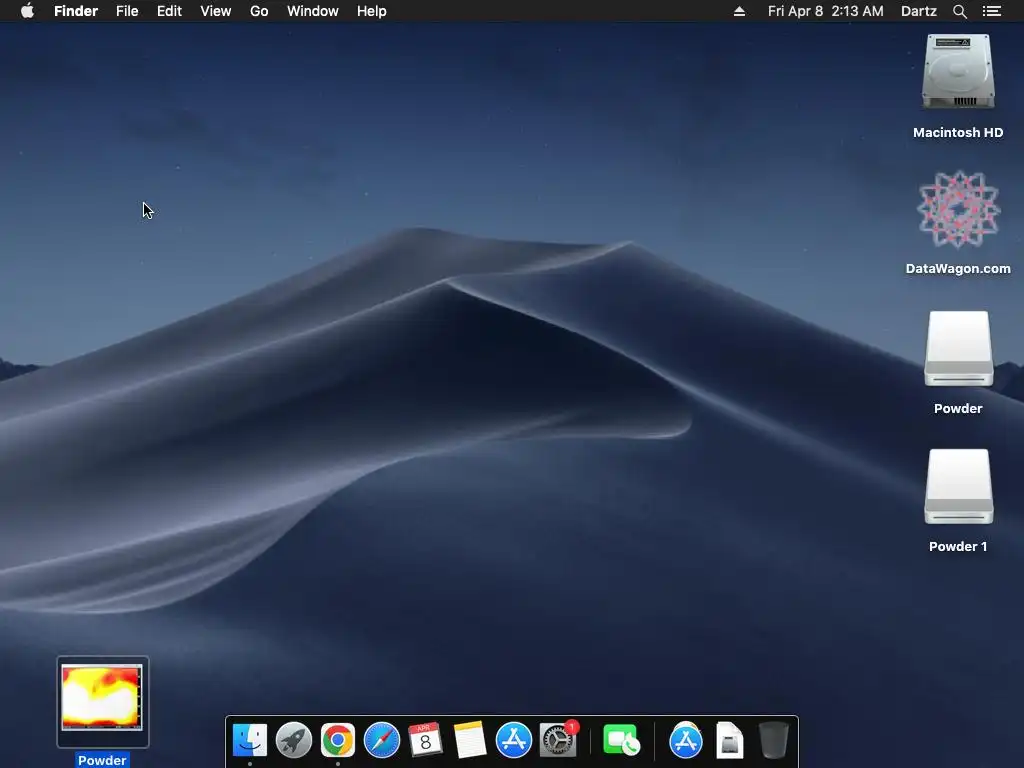Click the Dartz user name in the menu bar
This screenshot has width=1024, height=768.
tap(919, 11)
